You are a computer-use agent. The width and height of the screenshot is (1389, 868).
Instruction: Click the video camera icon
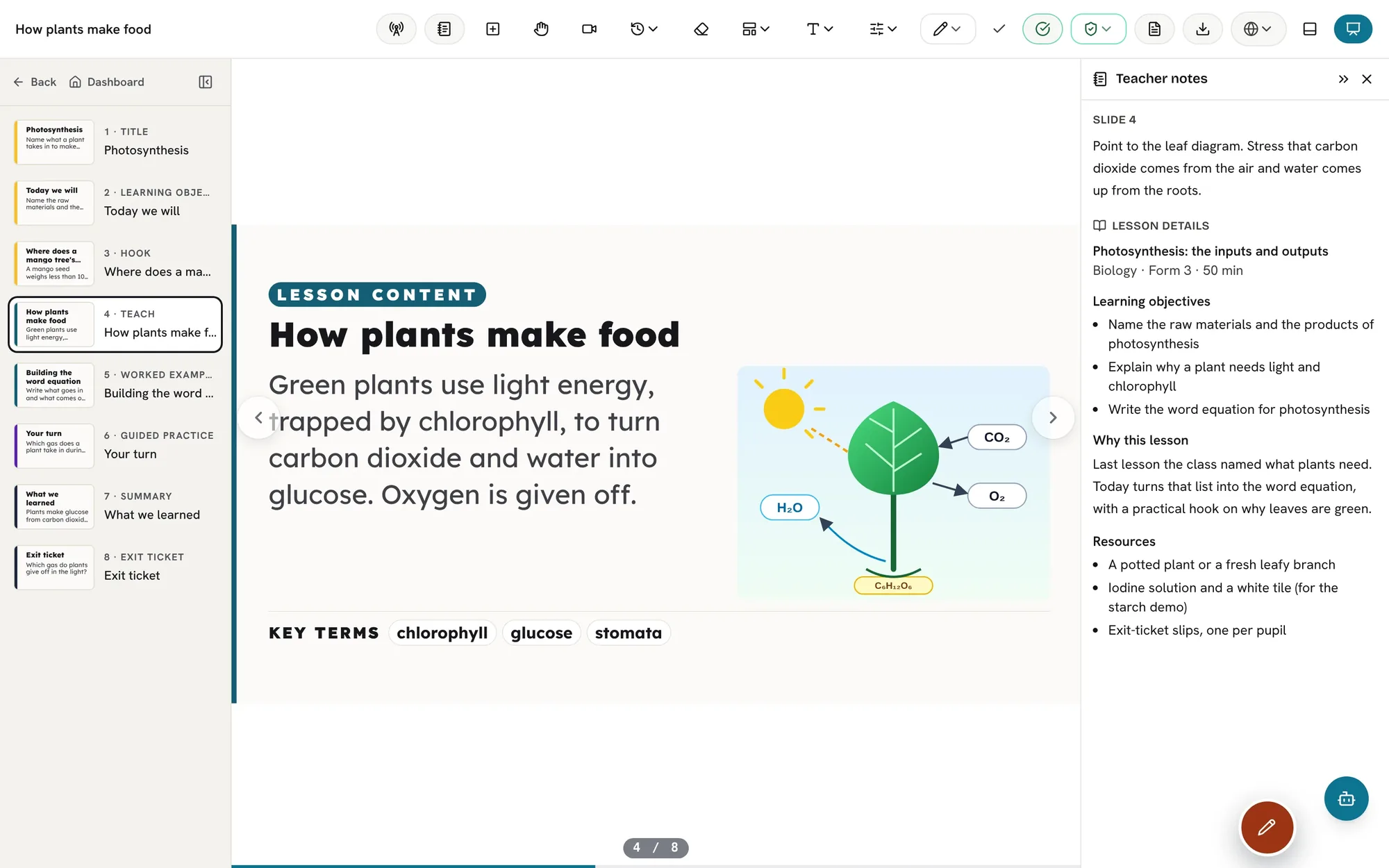pyautogui.click(x=590, y=29)
